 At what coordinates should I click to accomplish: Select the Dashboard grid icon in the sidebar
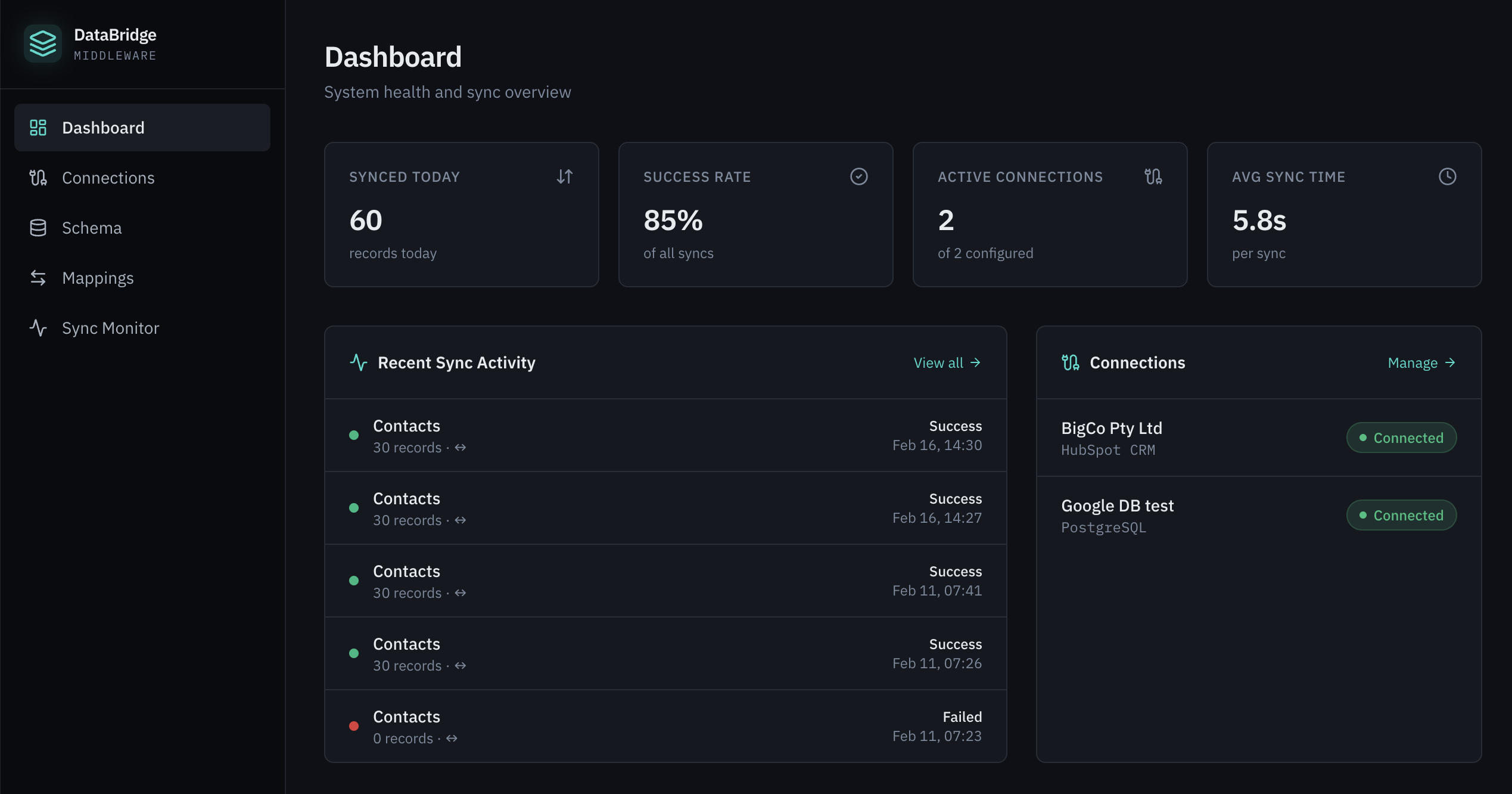pyautogui.click(x=38, y=127)
